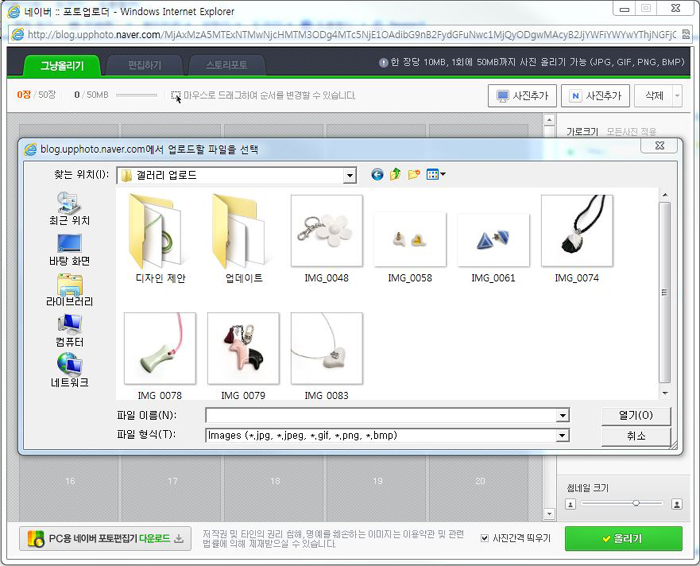Click the empty photo slot 17
Viewport: 700px width, 566px height.
click(172, 489)
